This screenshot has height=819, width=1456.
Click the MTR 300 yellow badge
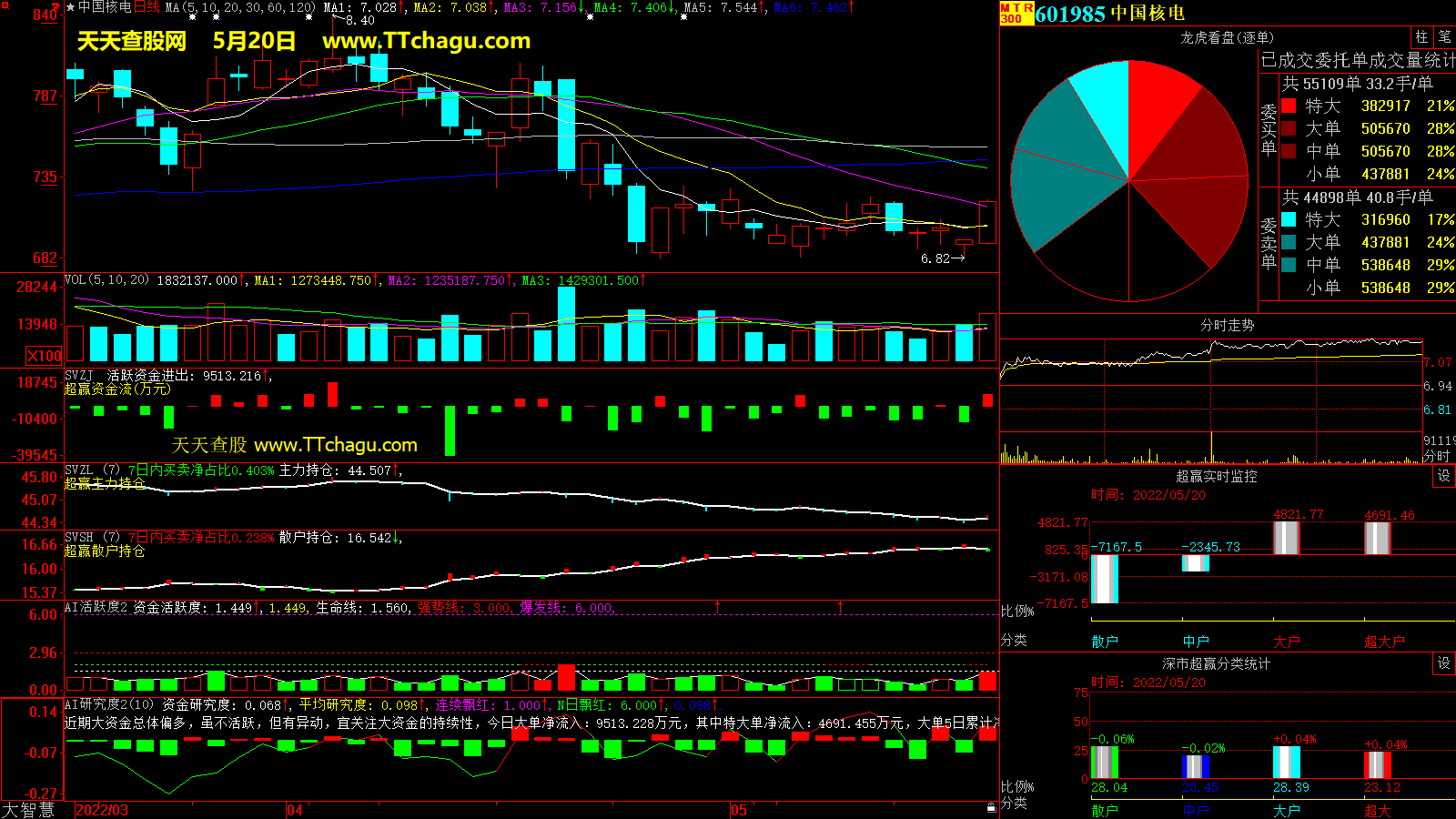(x=1016, y=13)
